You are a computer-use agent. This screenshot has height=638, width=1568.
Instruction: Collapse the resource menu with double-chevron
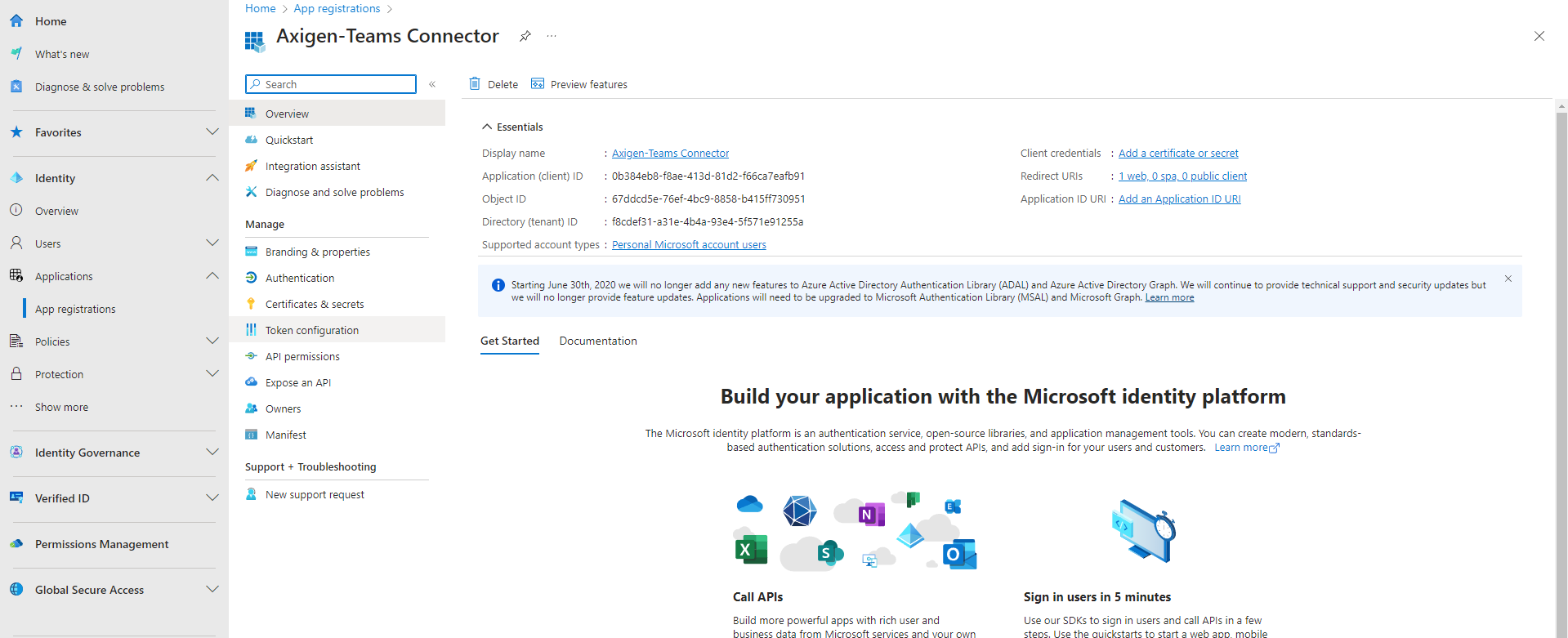pyautogui.click(x=432, y=84)
